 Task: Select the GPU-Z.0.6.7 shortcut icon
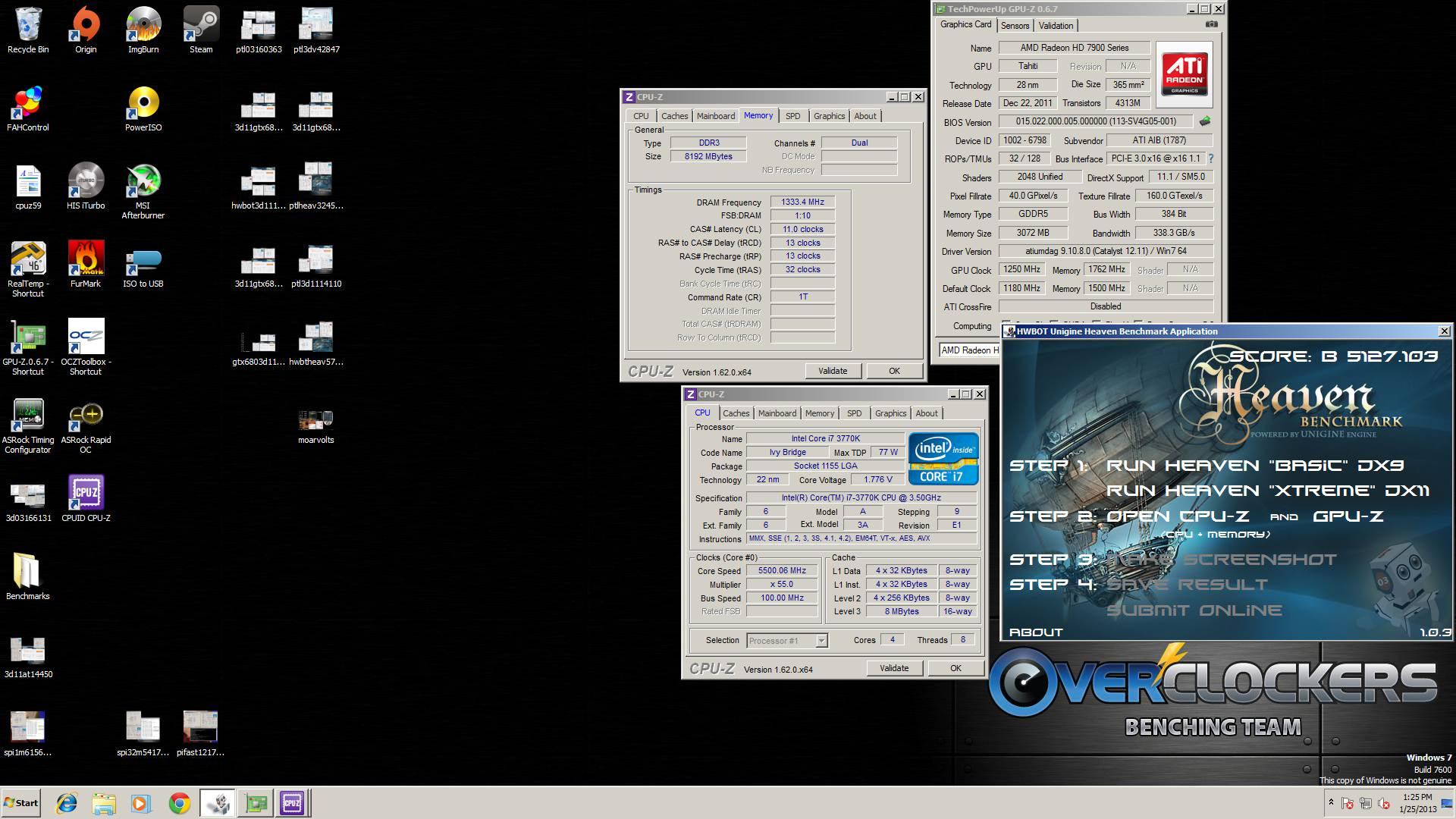tap(28, 347)
